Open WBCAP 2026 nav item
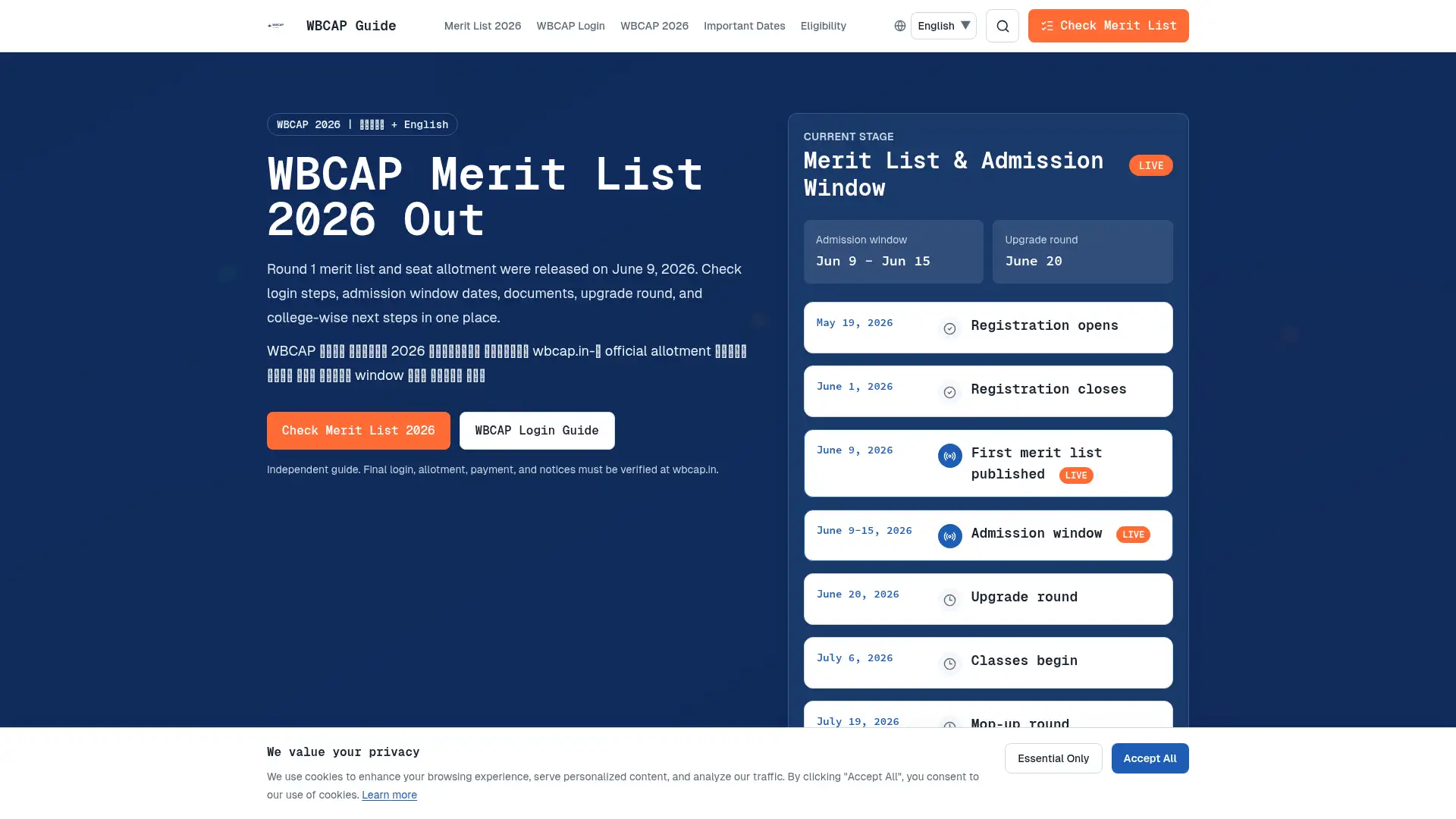This screenshot has width=1456, height=819. 654,26
